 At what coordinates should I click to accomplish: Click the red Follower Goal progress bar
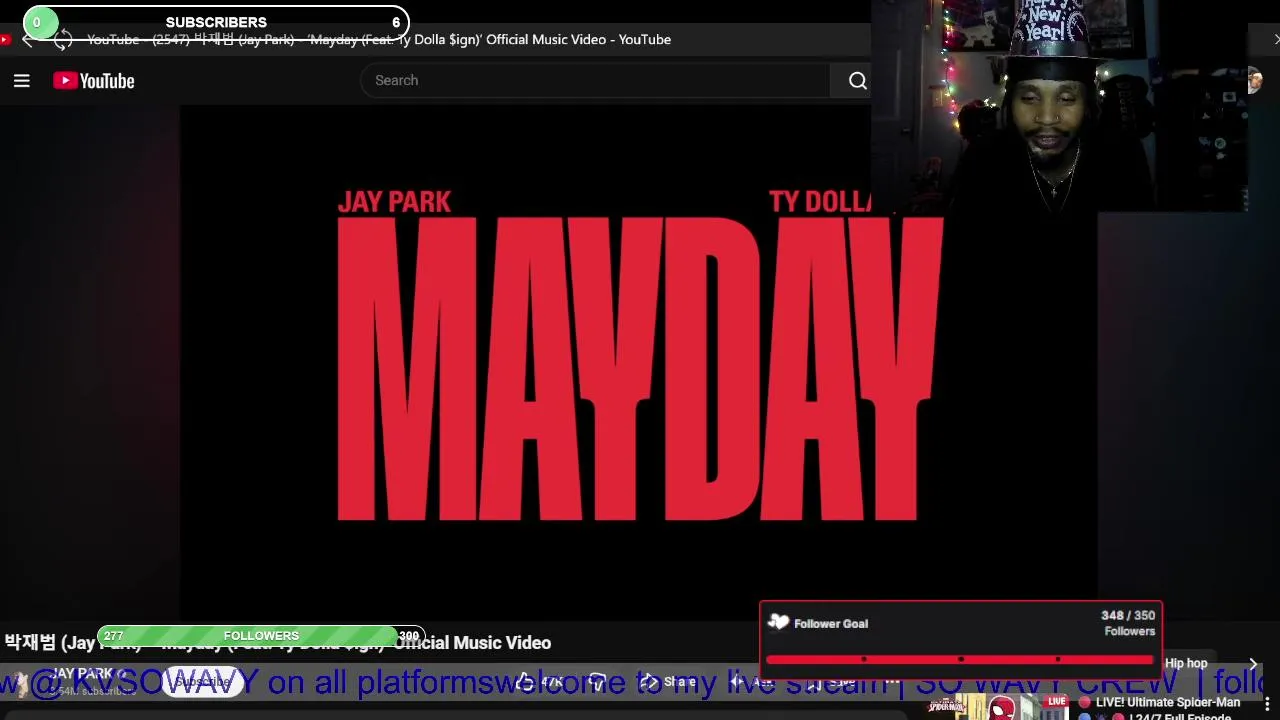(x=960, y=659)
